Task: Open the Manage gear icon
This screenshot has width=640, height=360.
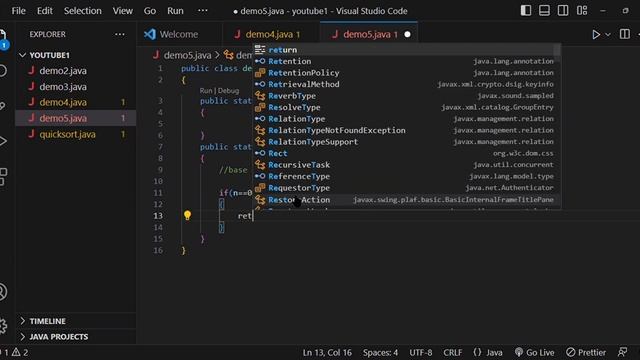Action: point(3,326)
